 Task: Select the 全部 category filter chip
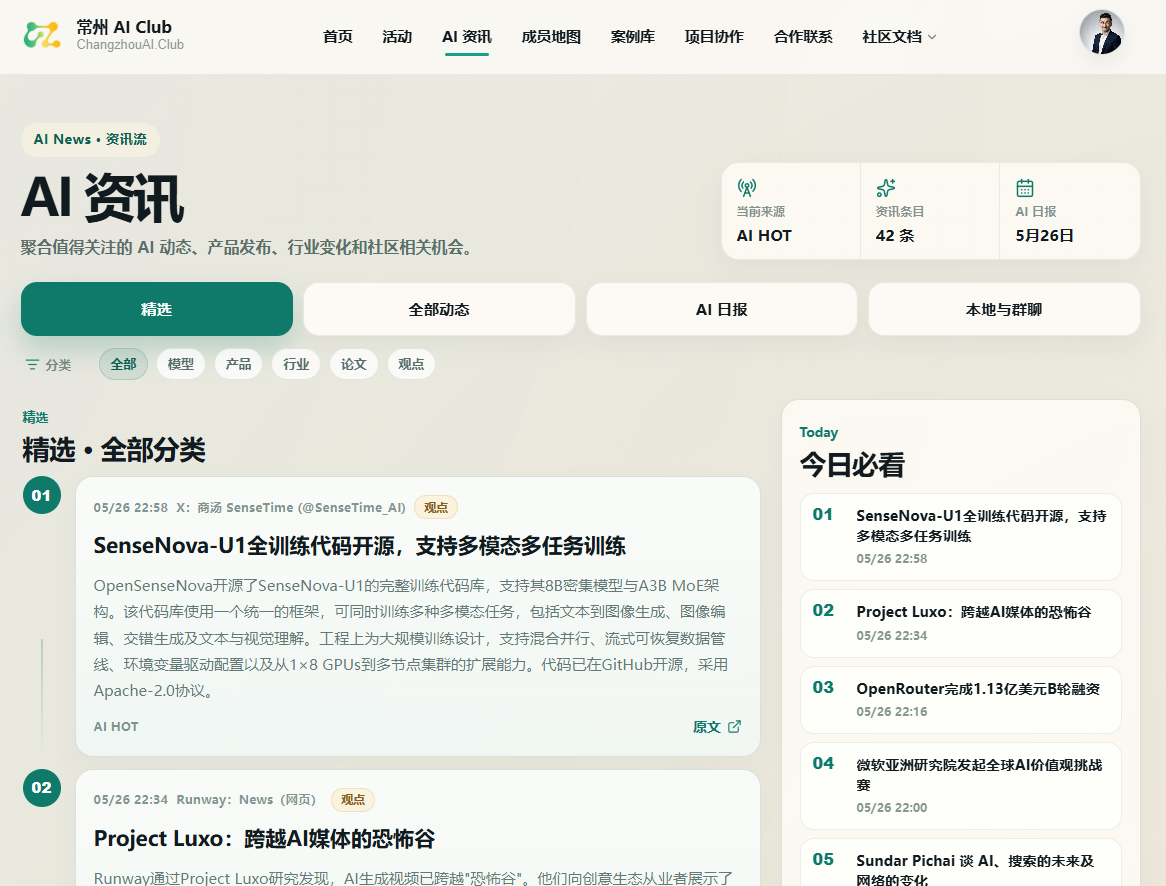point(123,365)
